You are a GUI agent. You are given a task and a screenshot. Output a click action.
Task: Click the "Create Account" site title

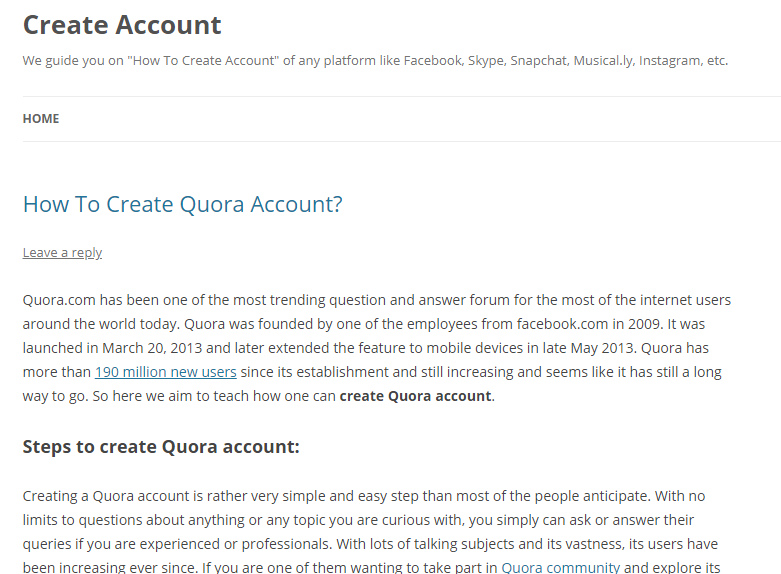(122, 25)
